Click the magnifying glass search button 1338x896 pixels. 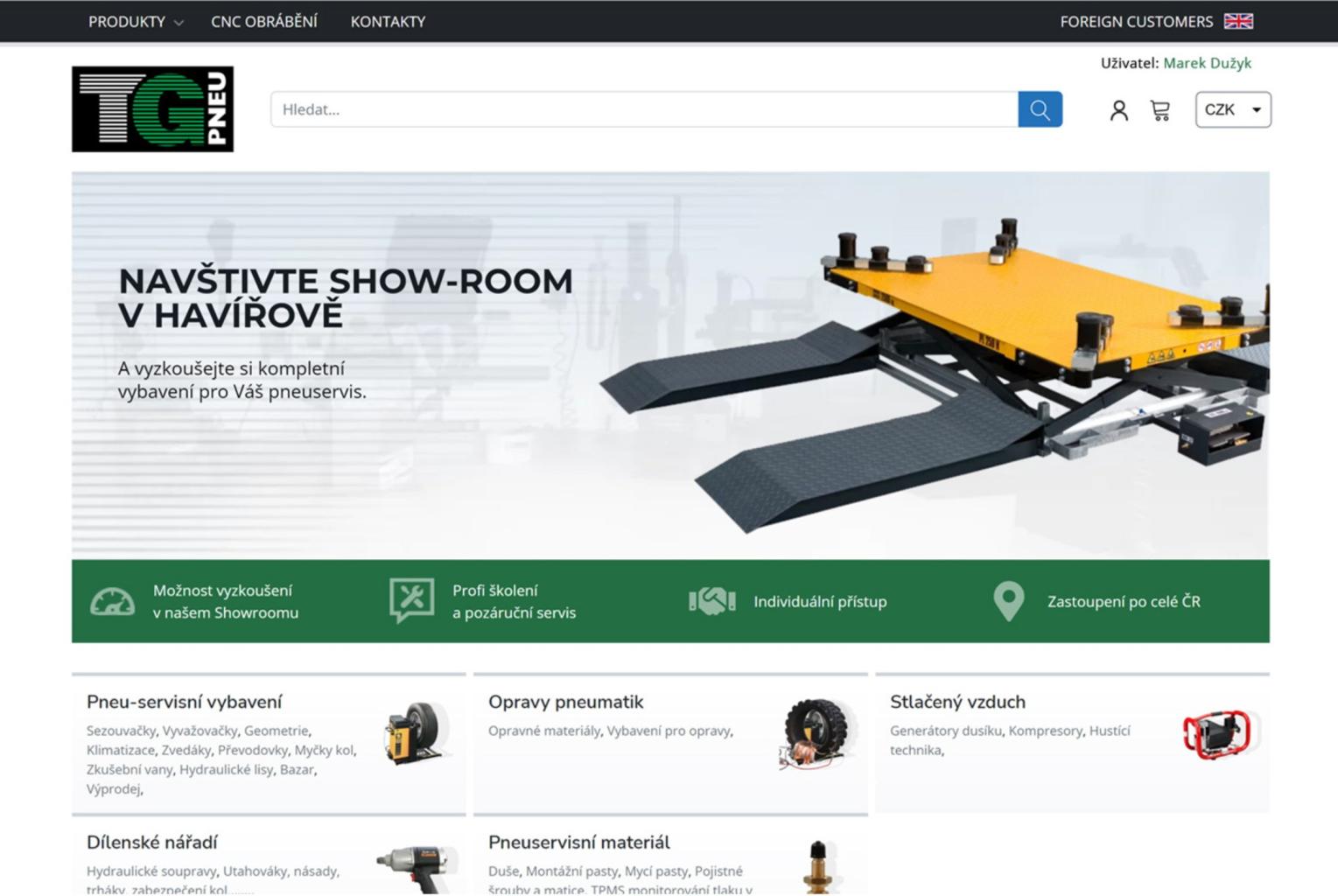1040,109
